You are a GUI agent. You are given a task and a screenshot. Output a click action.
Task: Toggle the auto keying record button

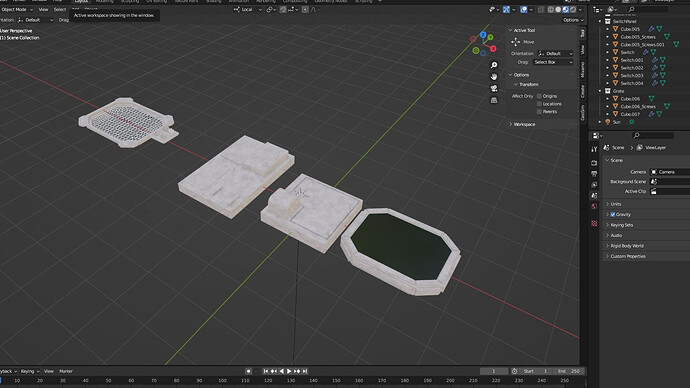click(248, 371)
